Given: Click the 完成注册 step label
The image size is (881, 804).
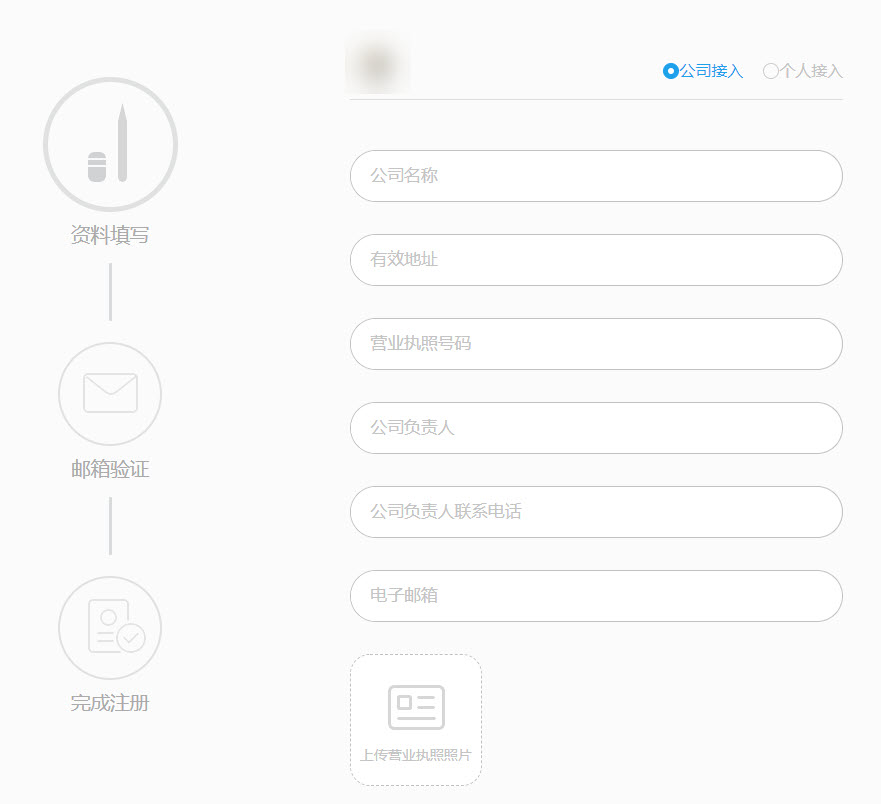Looking at the screenshot, I should [x=109, y=703].
